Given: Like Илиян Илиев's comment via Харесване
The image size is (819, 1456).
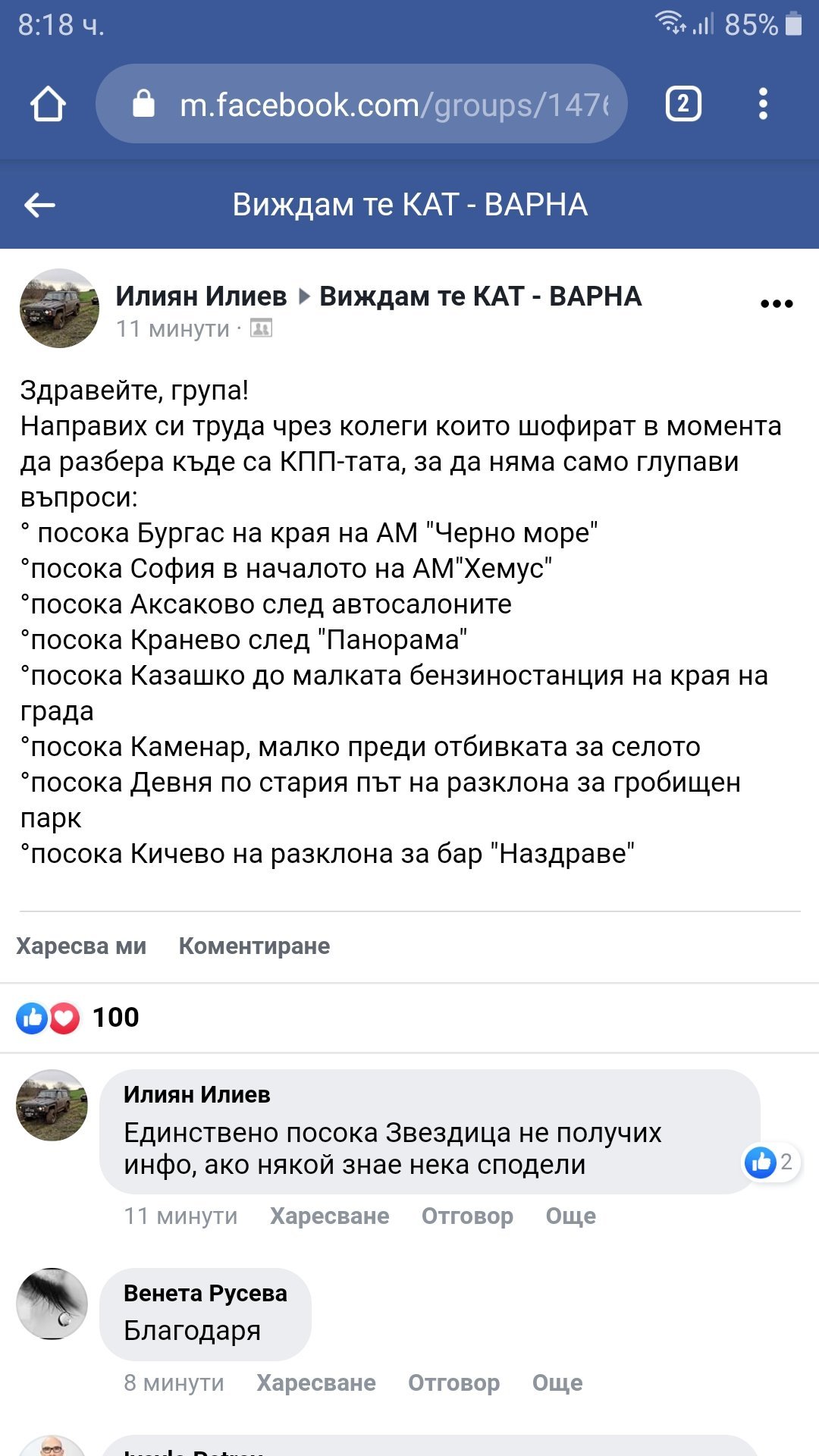Looking at the screenshot, I should pos(329,1216).
